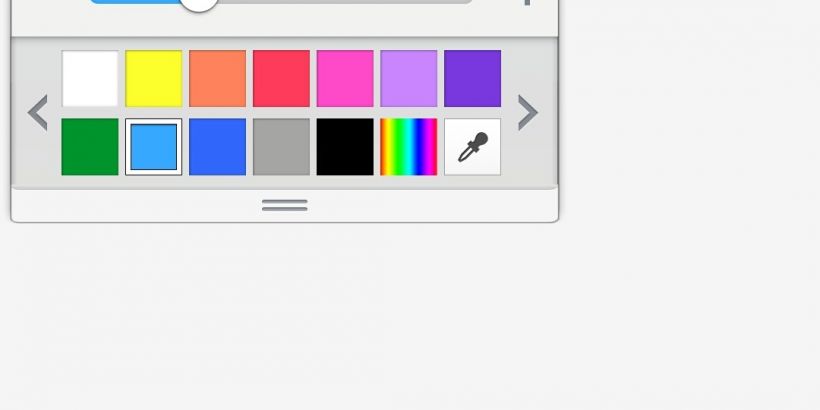Select the gray color swatch
Viewport: 820px width, 410px height.
pyautogui.click(x=281, y=147)
